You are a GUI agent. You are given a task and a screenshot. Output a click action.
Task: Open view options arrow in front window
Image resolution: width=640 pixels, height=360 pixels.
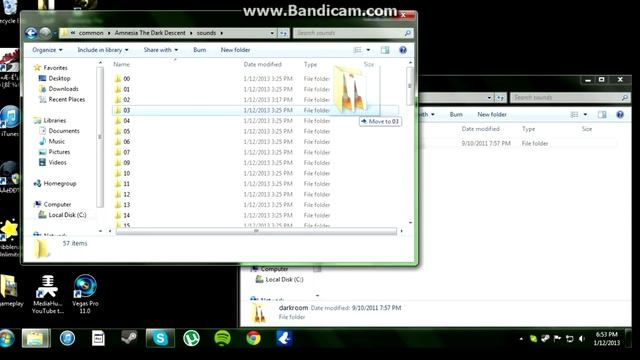pyautogui.click(x=368, y=50)
